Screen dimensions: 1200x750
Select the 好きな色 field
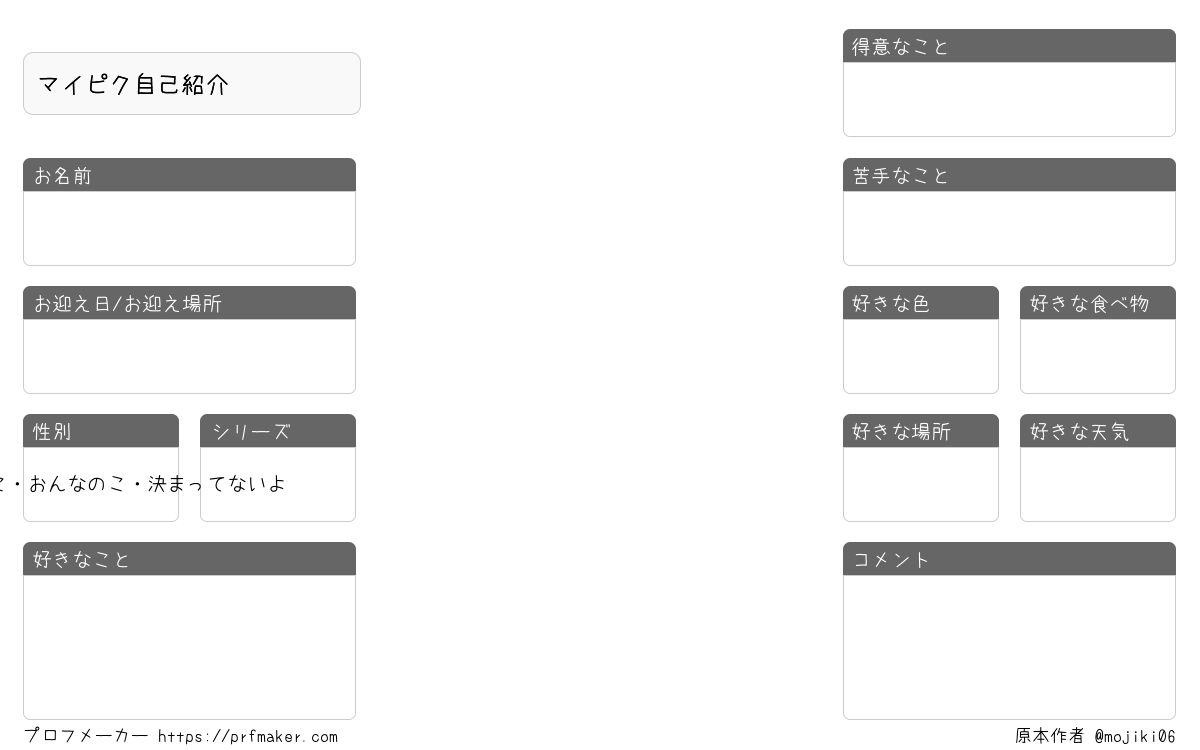(x=921, y=356)
